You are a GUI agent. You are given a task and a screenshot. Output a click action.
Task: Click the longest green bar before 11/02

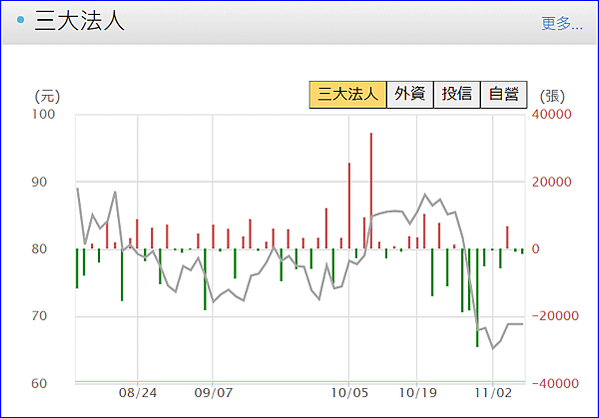(477, 298)
